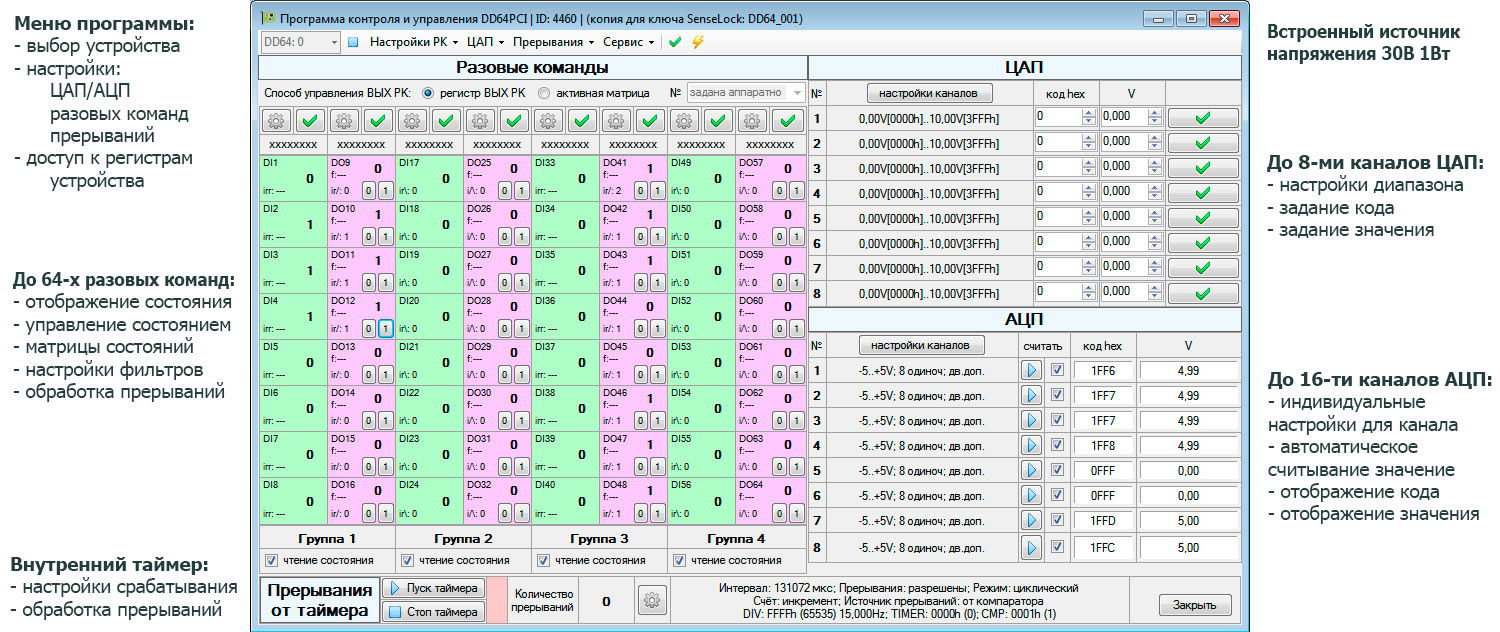
Task: Read АЦП channel 1 using play arrow
Action: tap(1031, 370)
